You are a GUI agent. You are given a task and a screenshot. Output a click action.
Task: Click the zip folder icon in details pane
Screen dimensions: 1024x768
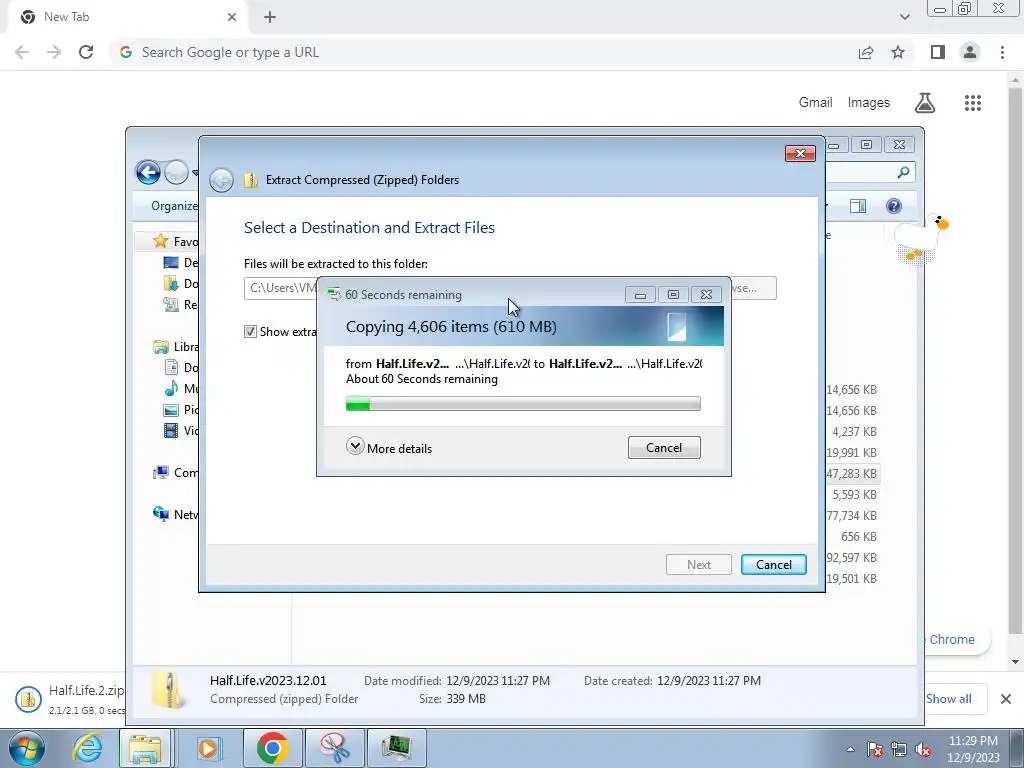(x=169, y=690)
